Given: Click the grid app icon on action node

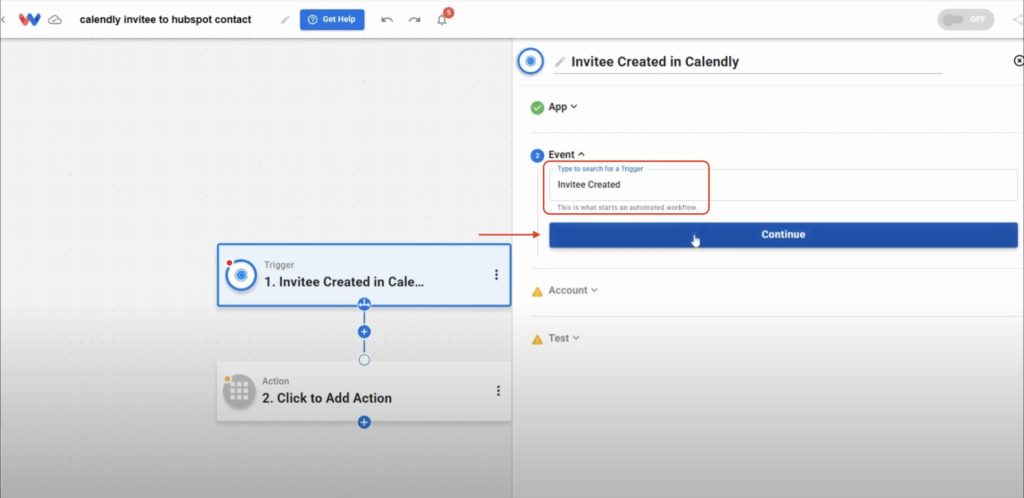Looking at the screenshot, I should point(239,391).
